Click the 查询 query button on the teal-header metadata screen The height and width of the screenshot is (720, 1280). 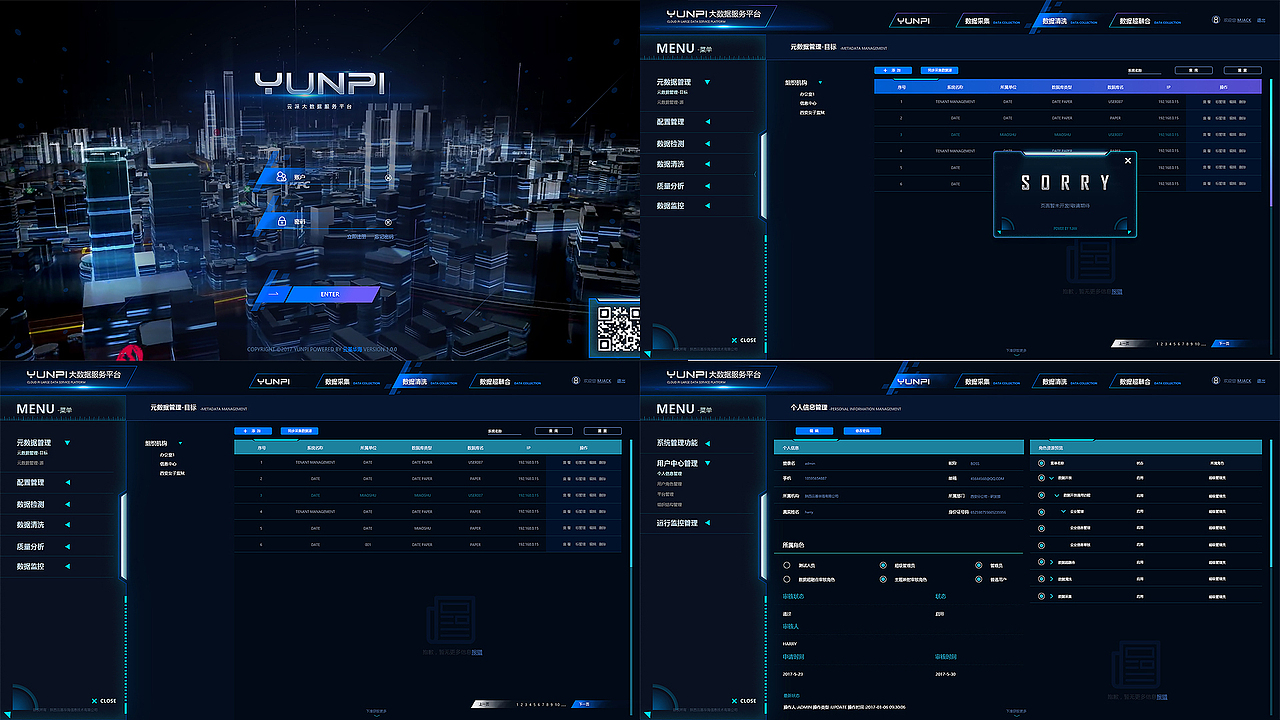tap(553, 431)
